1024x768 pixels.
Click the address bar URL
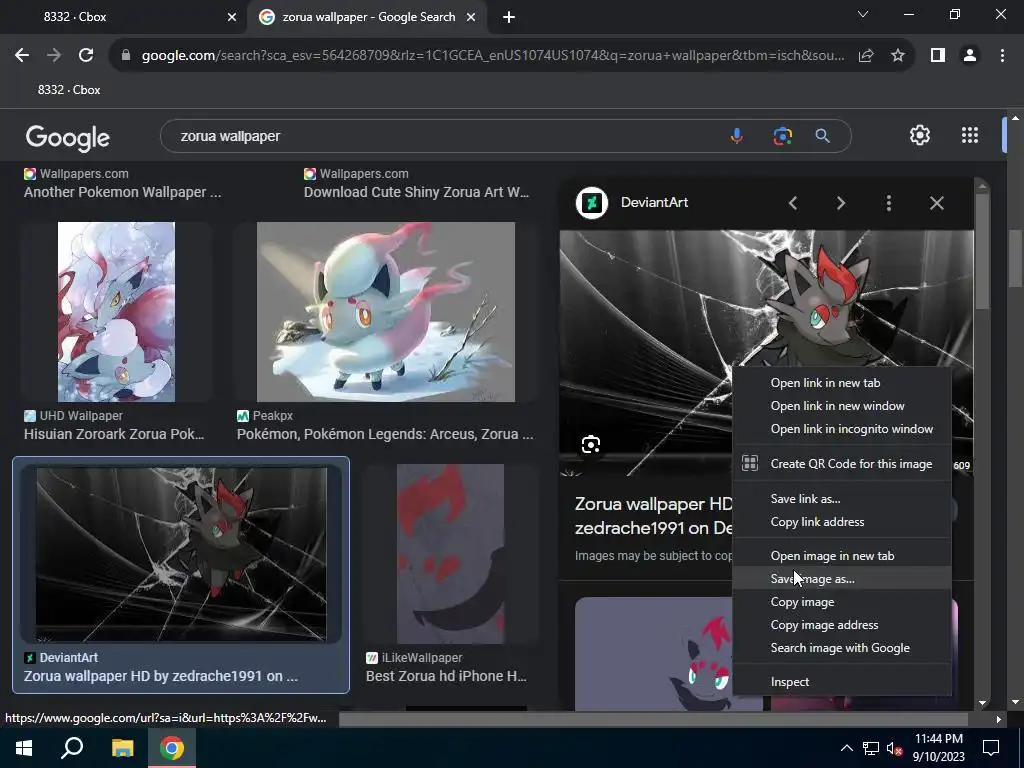point(493,56)
